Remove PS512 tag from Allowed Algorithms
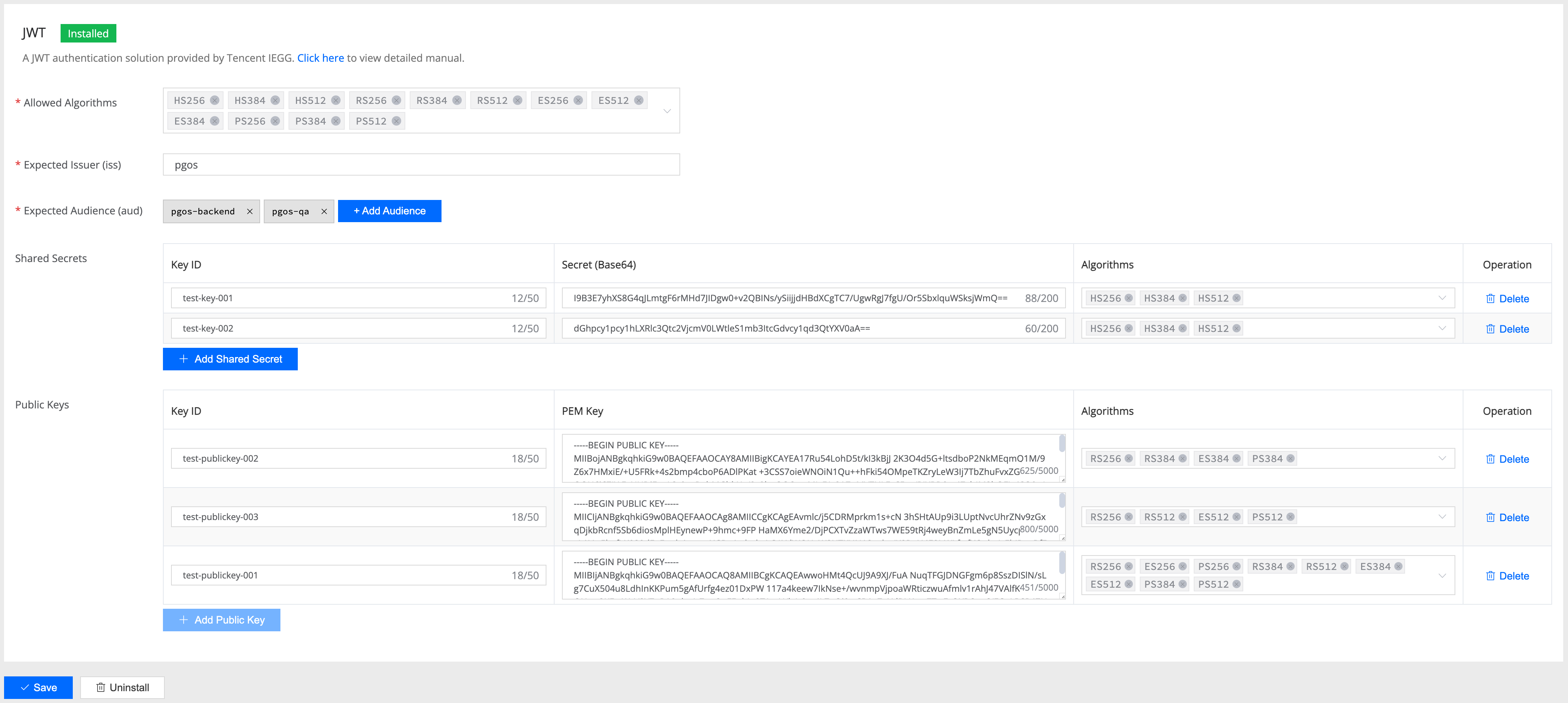 (x=396, y=121)
